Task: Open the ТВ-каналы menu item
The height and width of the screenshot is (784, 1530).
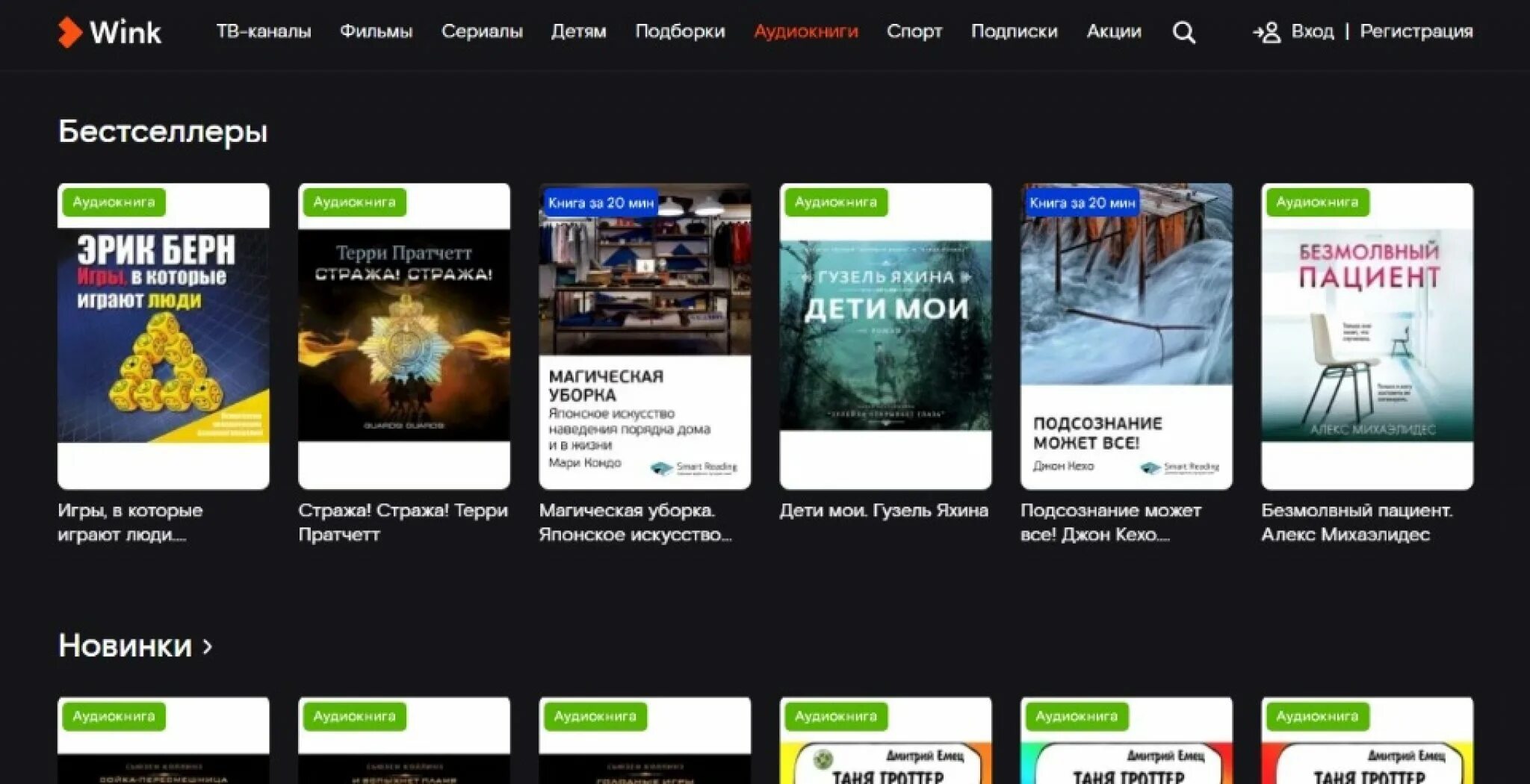Action: 263,31
